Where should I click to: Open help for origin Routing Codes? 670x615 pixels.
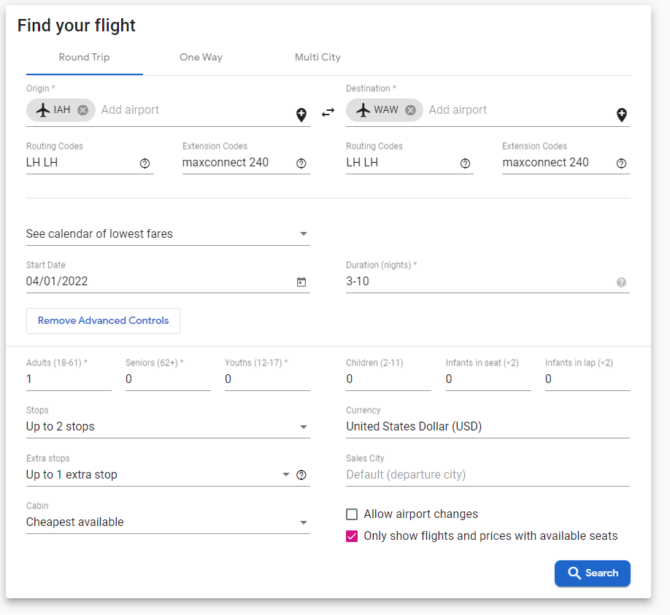coord(145,163)
